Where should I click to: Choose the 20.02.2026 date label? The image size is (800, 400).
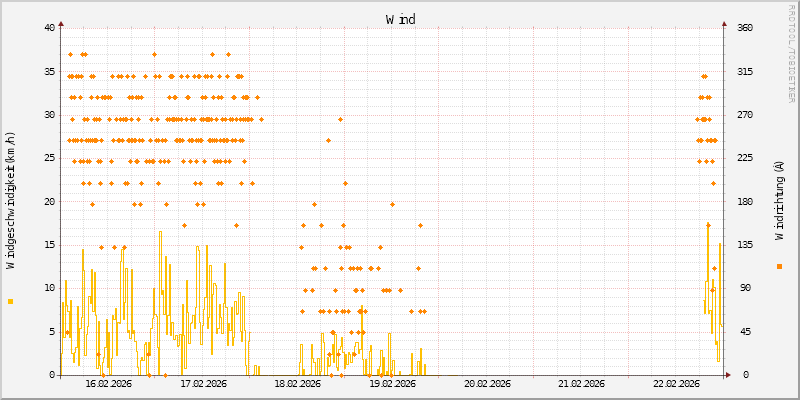[487, 384]
